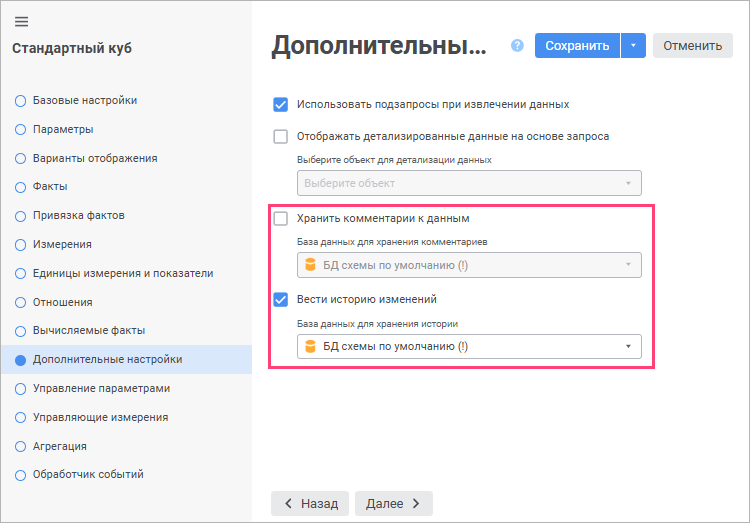Open the blue help question mark icon
Screen dimensions: 750x523
(517, 45)
